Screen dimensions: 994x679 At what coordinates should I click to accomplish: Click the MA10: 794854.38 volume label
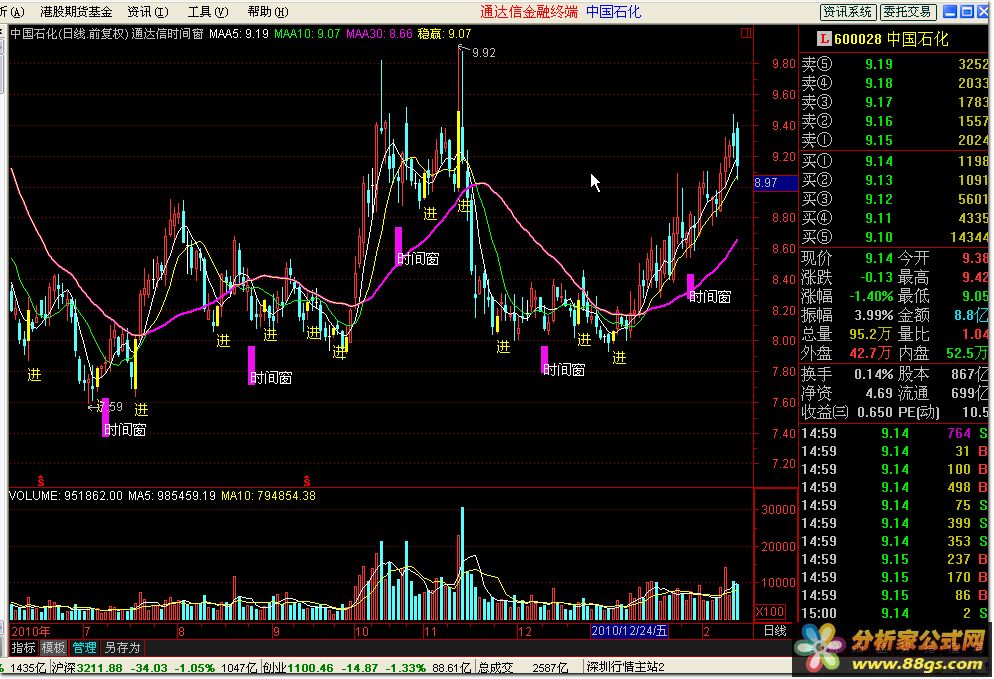pos(268,496)
